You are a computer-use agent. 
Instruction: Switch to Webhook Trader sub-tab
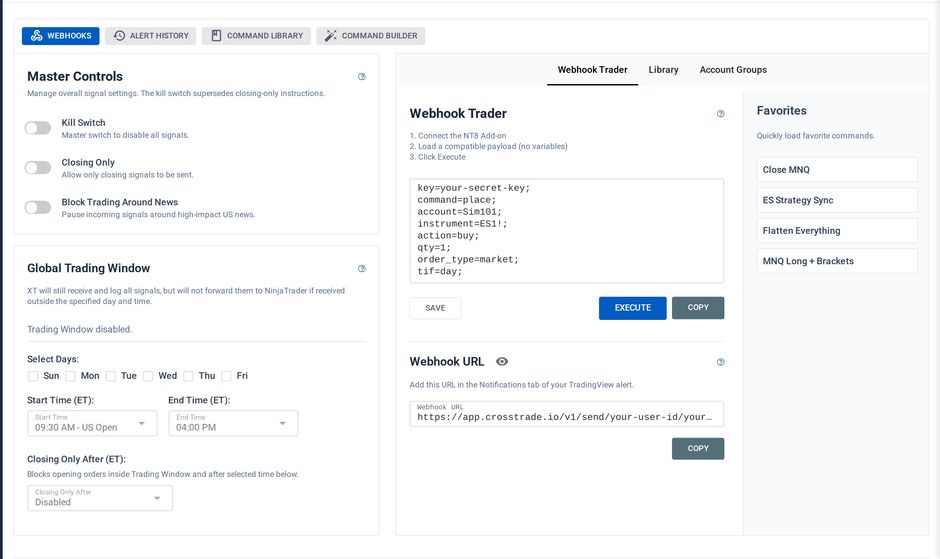click(592, 70)
